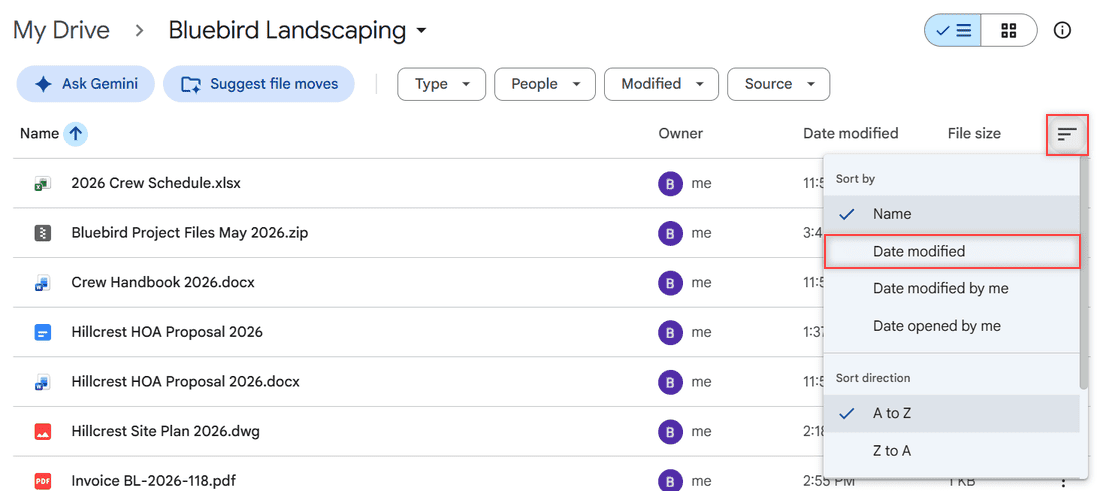Select Bluebird Project Files May 2026.zip
The height and width of the screenshot is (491, 1100).
(x=189, y=233)
